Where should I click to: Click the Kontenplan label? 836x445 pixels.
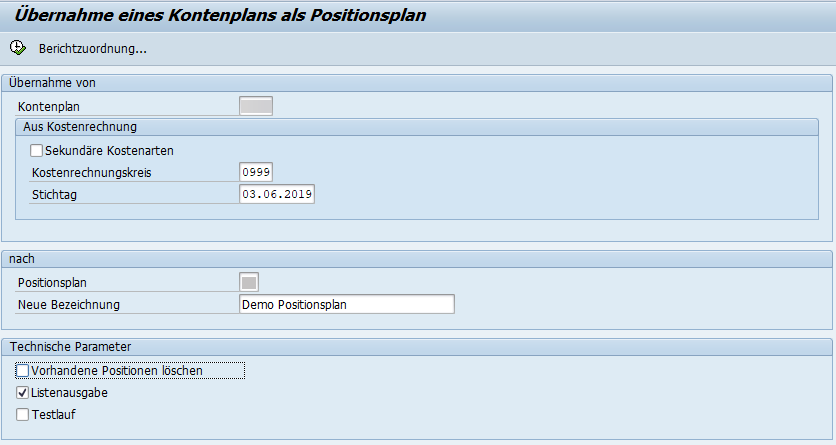49,107
